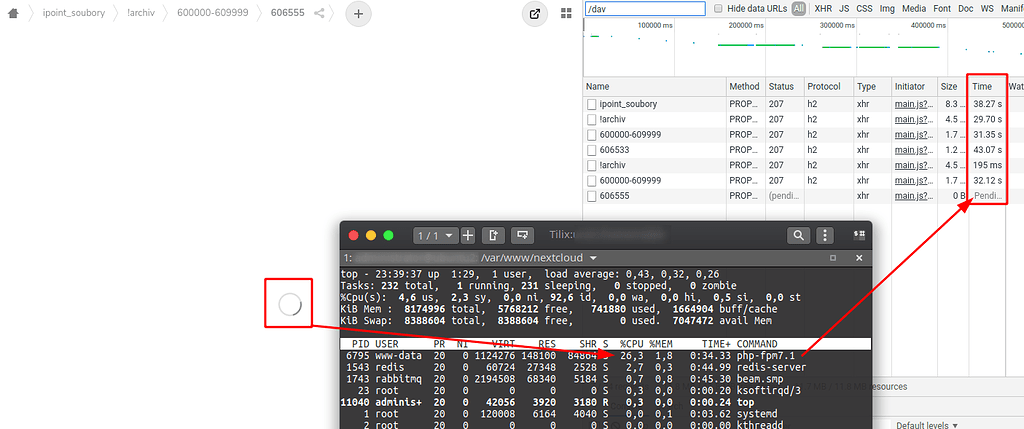
Task: Click the beam.smp process row in top
Action: tap(605, 379)
